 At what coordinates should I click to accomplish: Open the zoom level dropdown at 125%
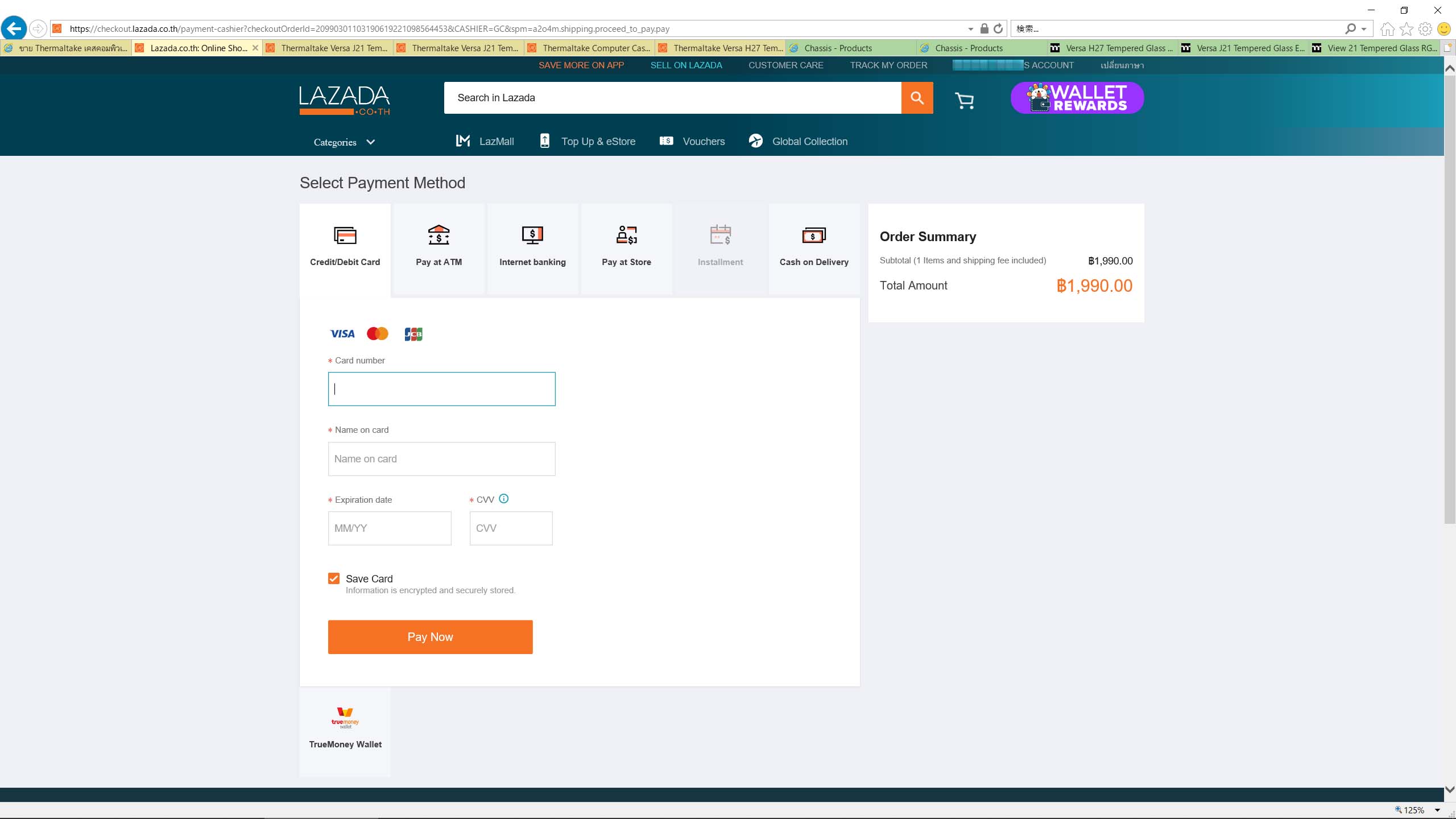pyautogui.click(x=1437, y=810)
